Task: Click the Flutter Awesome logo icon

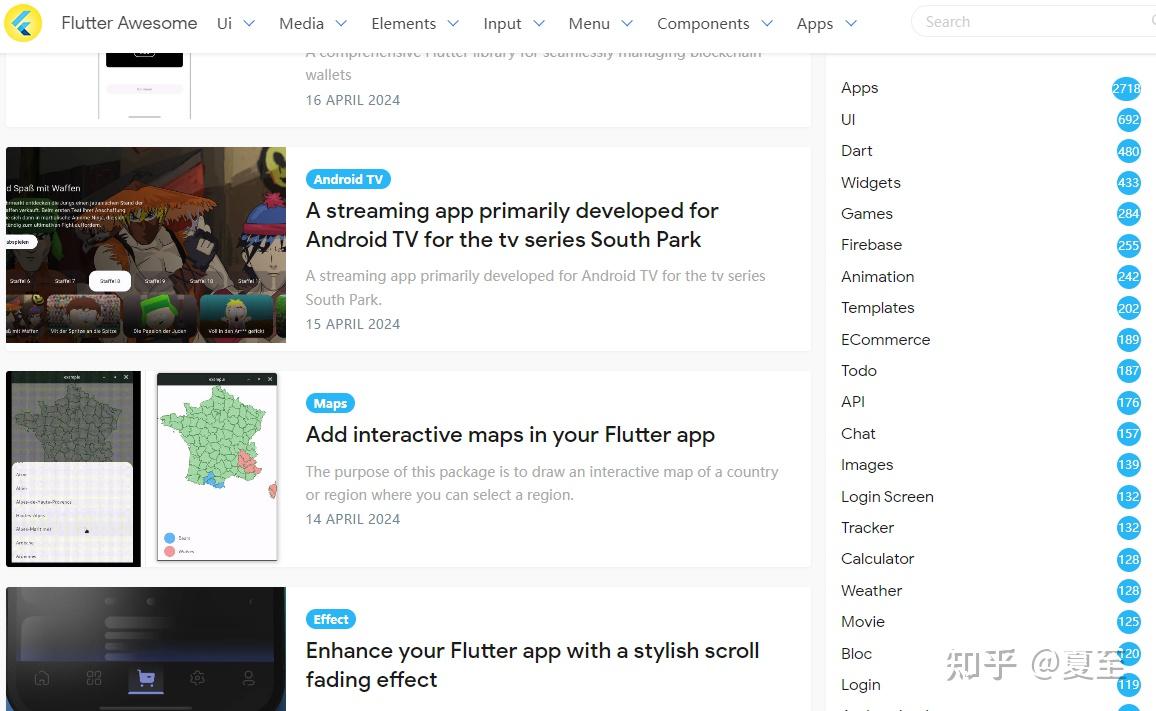Action: [x=23, y=22]
